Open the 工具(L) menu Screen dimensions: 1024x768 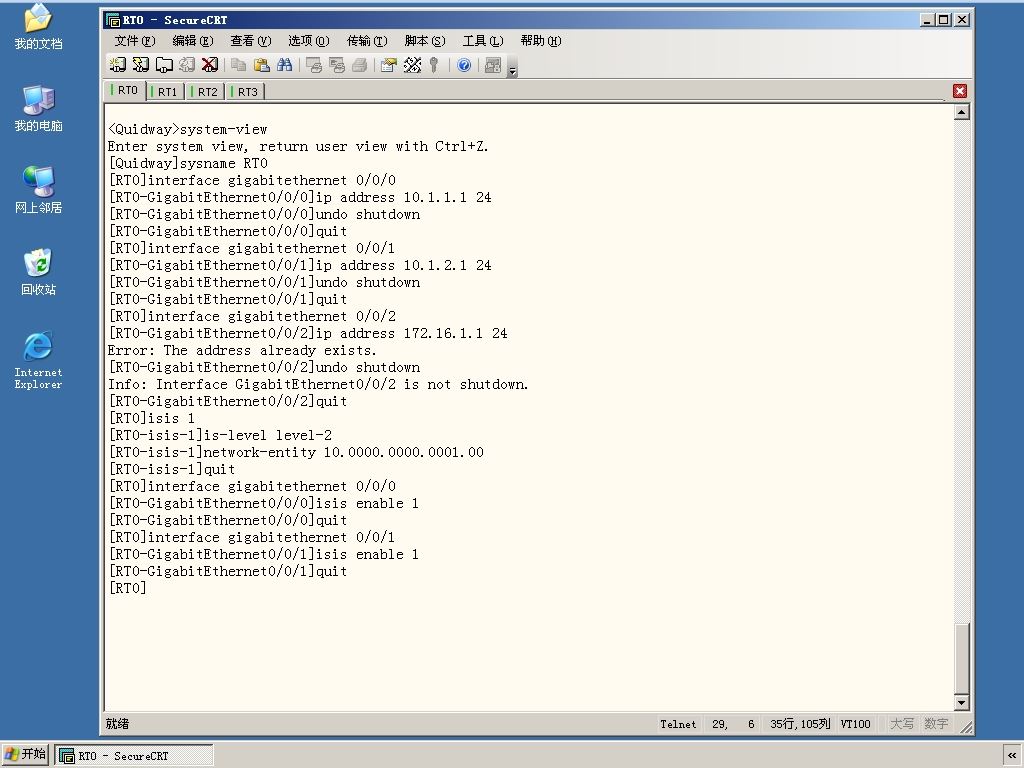click(483, 40)
